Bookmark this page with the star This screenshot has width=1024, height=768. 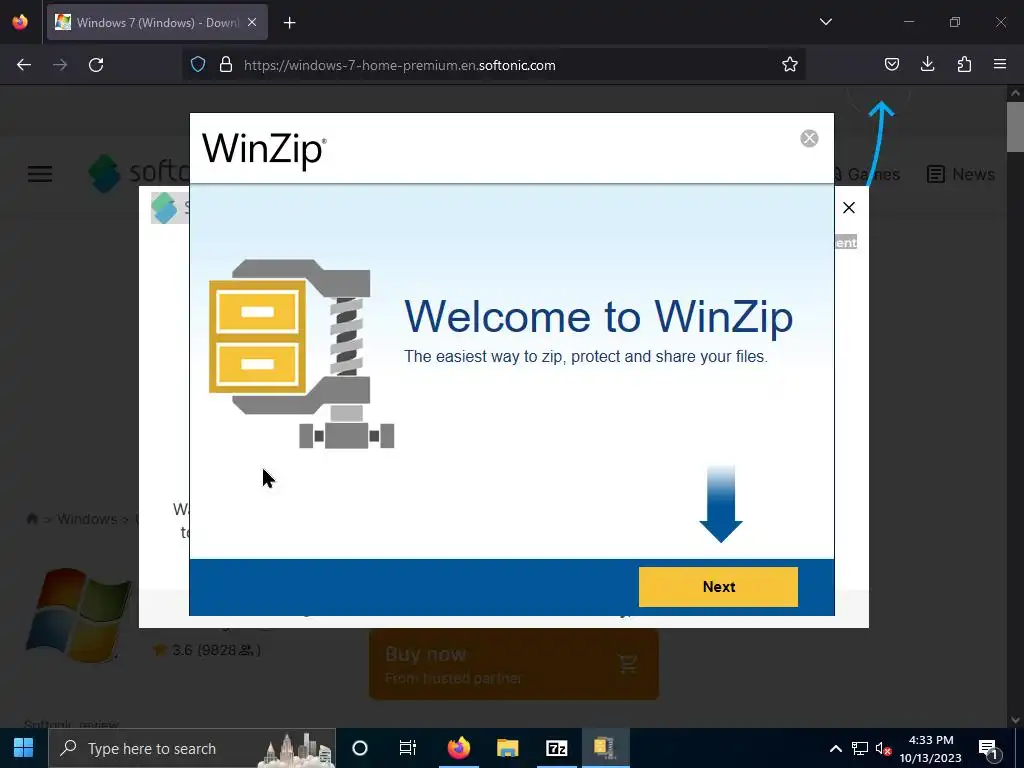tap(790, 64)
